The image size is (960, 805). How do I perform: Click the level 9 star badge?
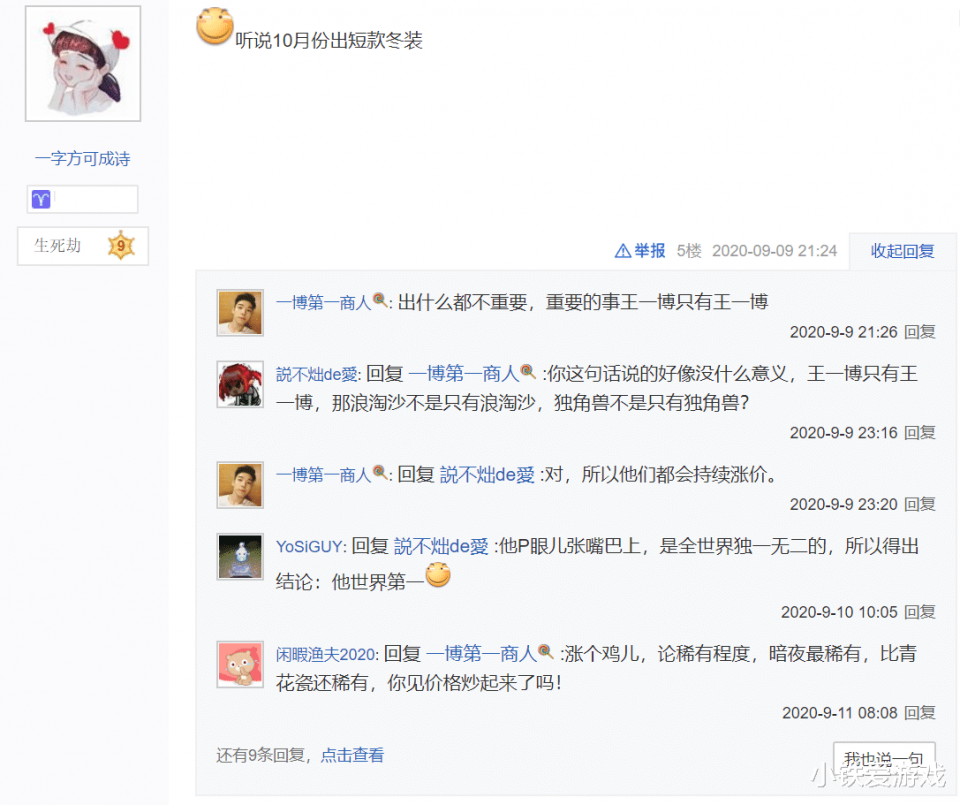pyautogui.click(x=121, y=245)
